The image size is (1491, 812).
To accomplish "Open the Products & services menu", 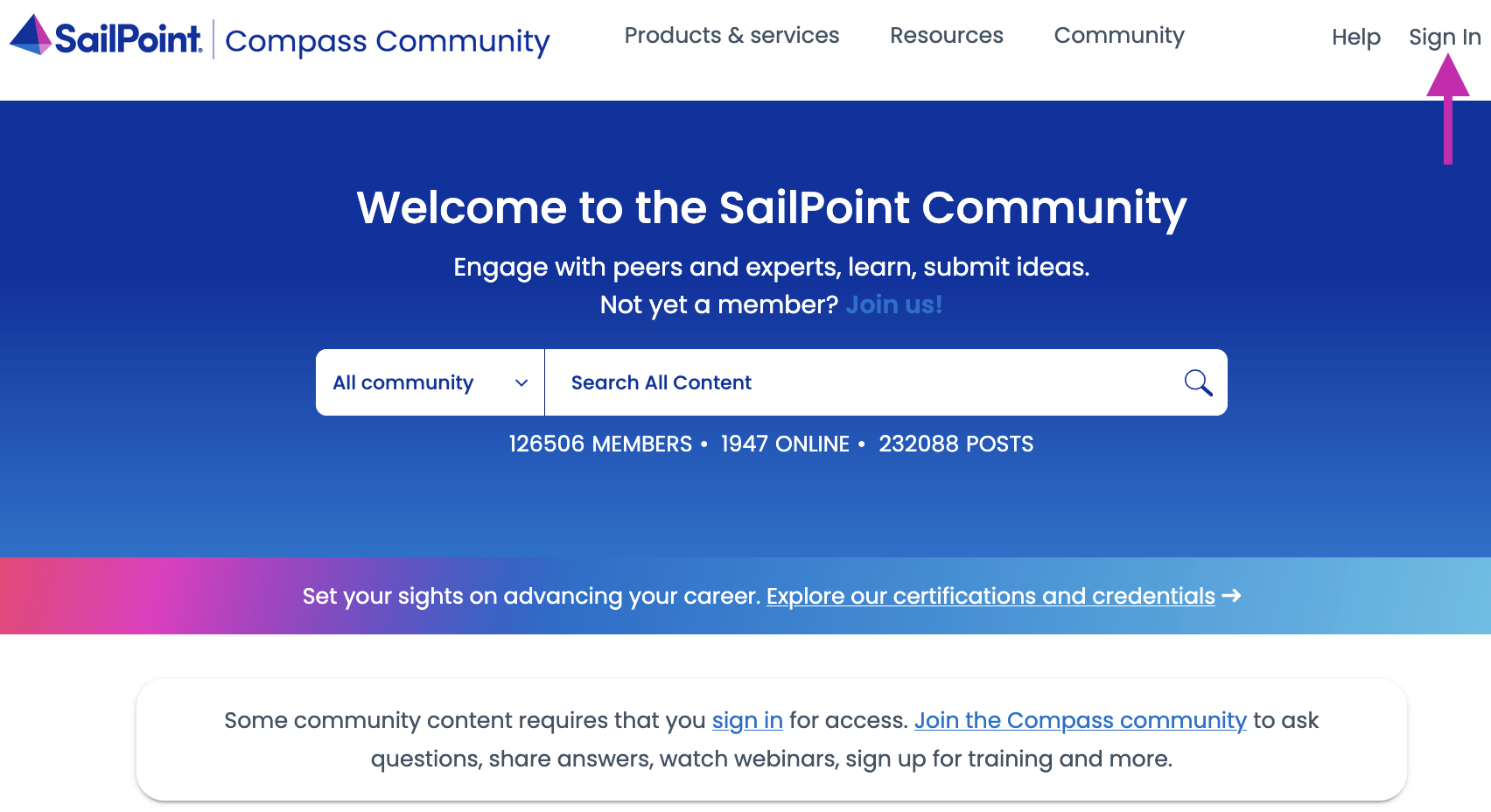I will point(731,36).
